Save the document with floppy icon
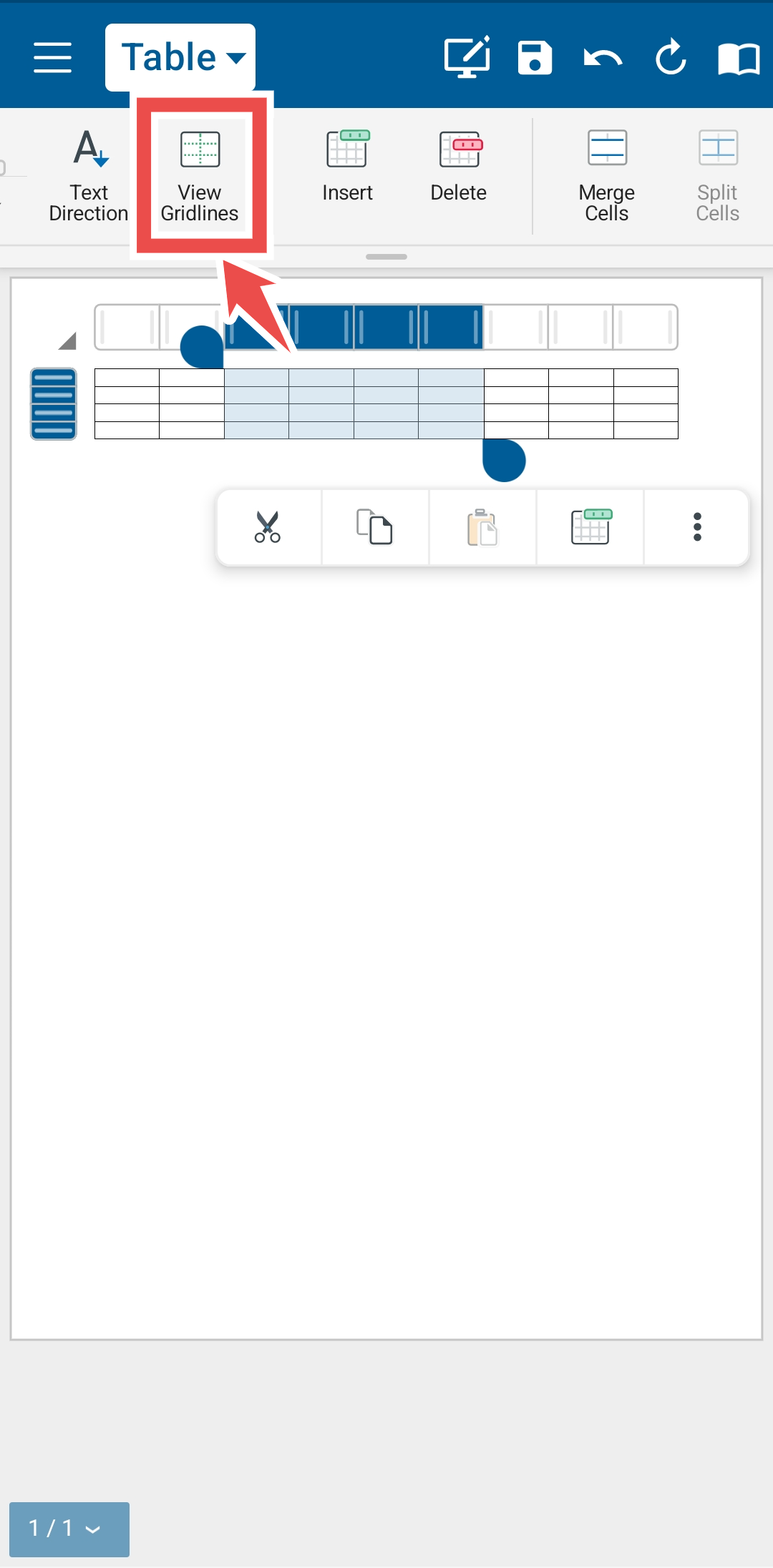The height and width of the screenshot is (1568, 773). [x=535, y=57]
